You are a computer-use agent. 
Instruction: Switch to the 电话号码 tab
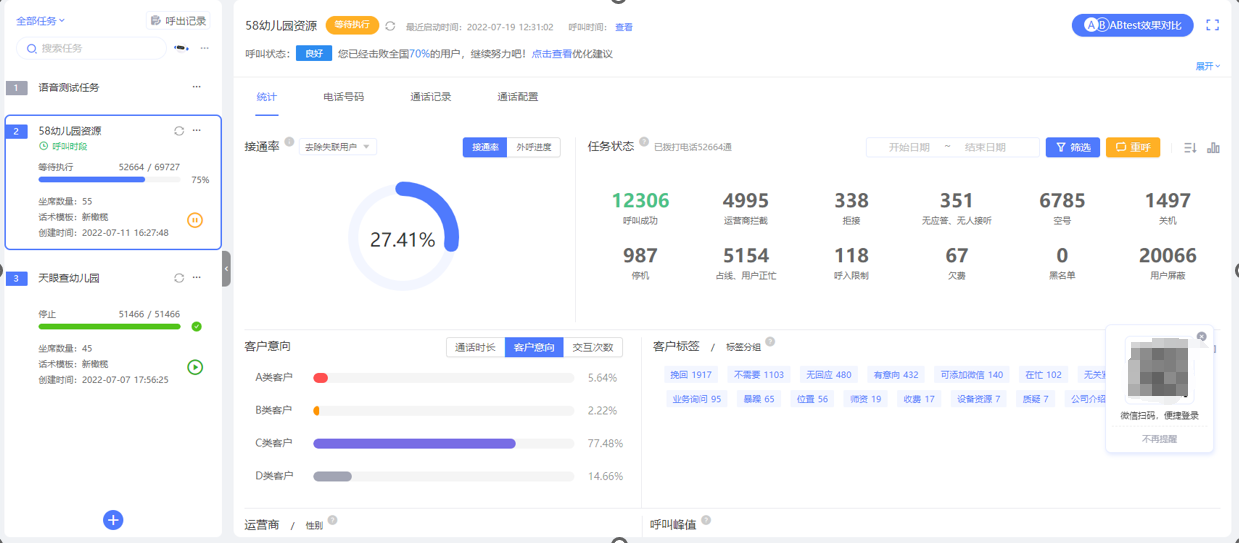343,97
